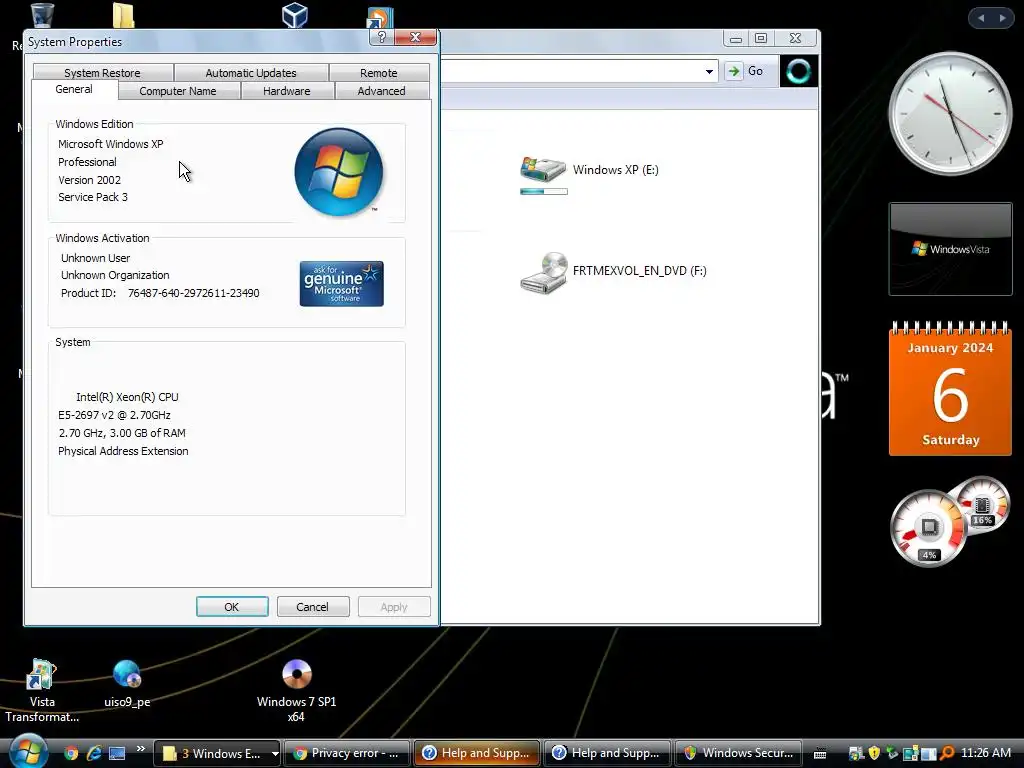The width and height of the screenshot is (1024, 768).
Task: Click the genuine Microsoft software badge
Action: 342,283
